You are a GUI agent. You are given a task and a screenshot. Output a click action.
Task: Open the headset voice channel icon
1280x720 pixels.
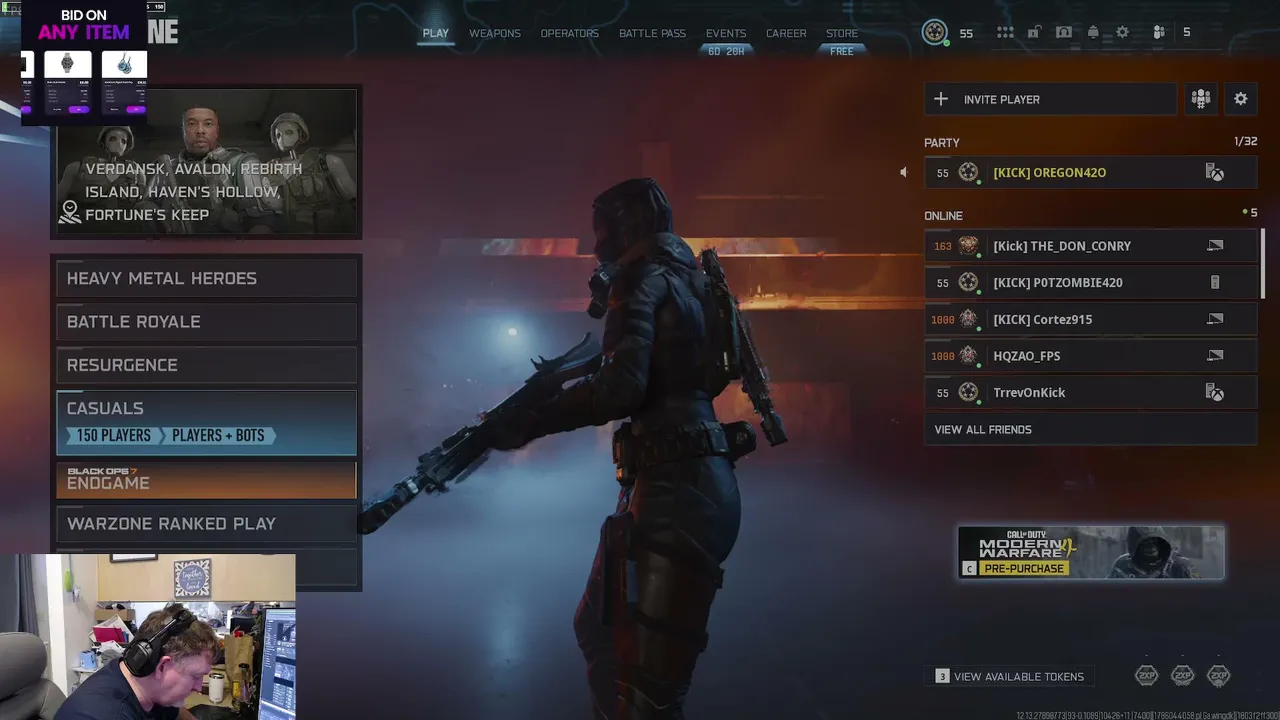[1064, 32]
